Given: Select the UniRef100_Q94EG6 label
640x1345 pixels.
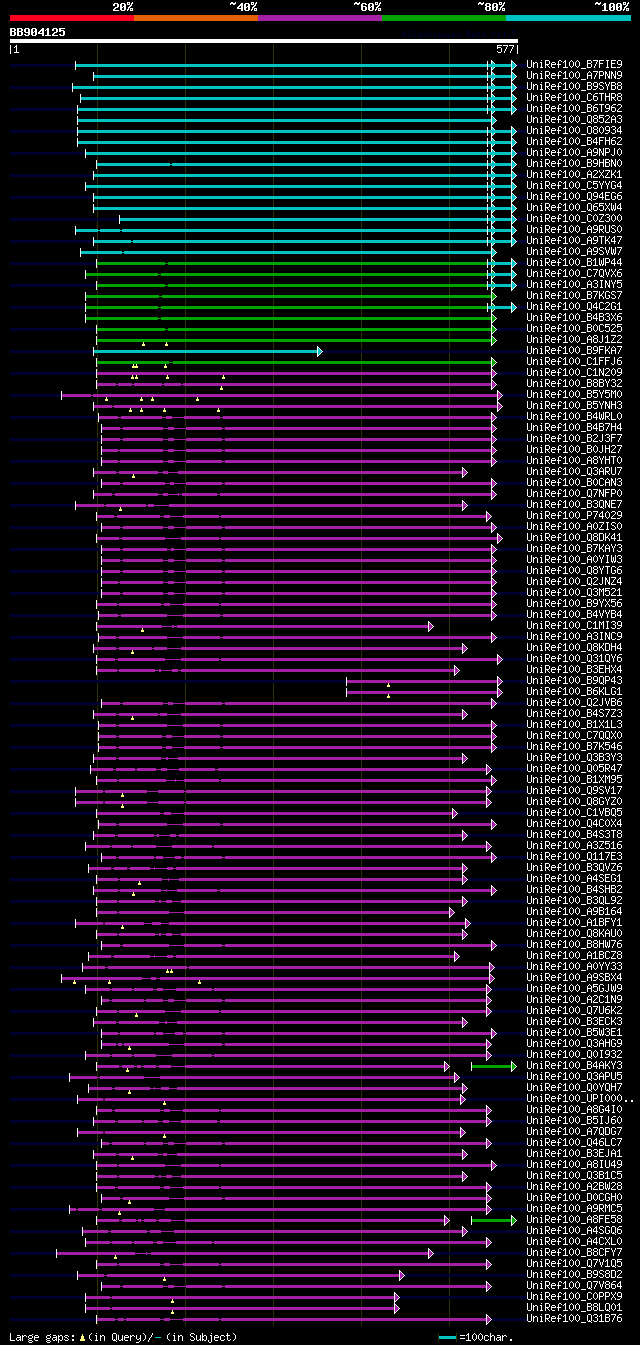Looking at the screenshot, I should (x=574, y=196).
